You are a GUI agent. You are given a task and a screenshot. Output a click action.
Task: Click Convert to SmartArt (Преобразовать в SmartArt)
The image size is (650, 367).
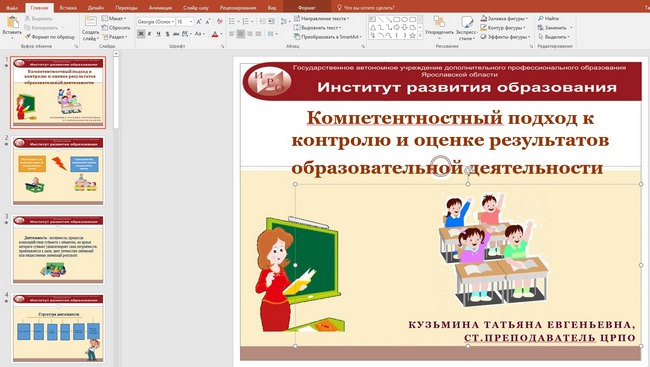328,37
